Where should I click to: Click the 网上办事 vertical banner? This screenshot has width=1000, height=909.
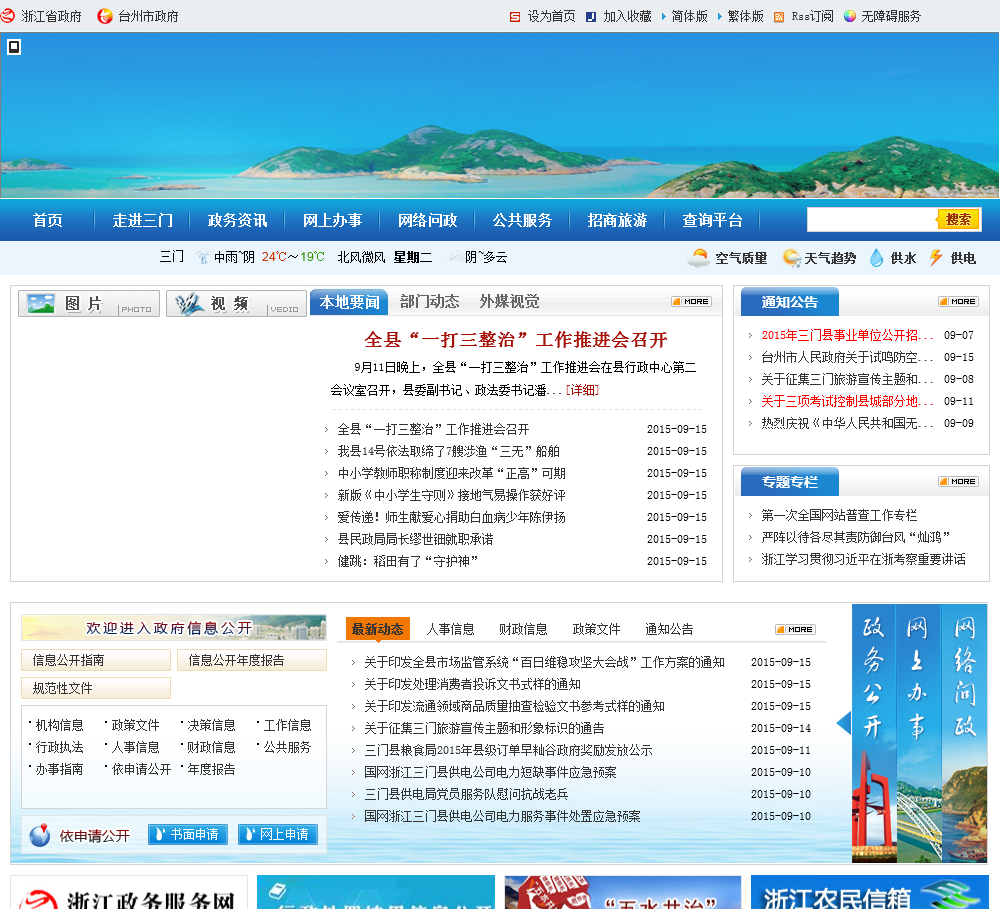[918, 734]
